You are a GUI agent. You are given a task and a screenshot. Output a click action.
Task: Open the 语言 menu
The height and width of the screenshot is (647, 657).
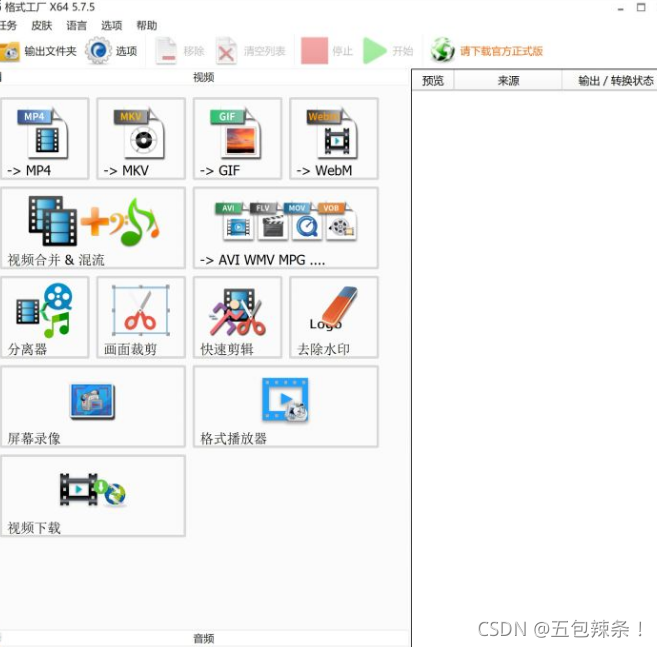pyautogui.click(x=76, y=26)
